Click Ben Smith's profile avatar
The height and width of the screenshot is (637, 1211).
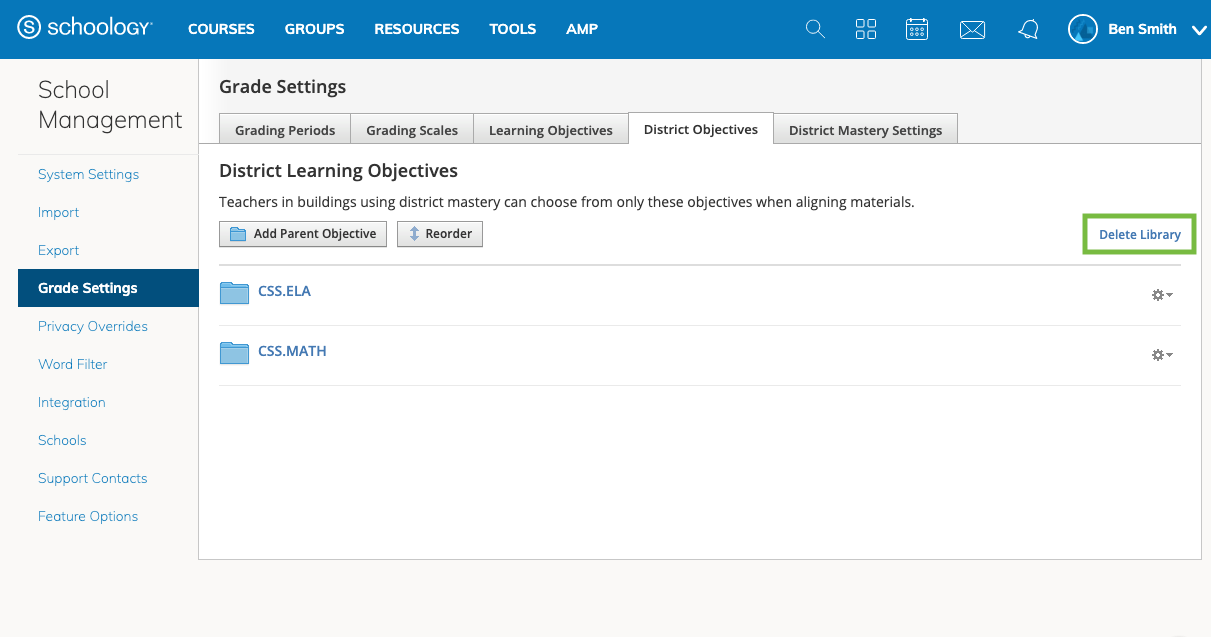(x=1083, y=29)
